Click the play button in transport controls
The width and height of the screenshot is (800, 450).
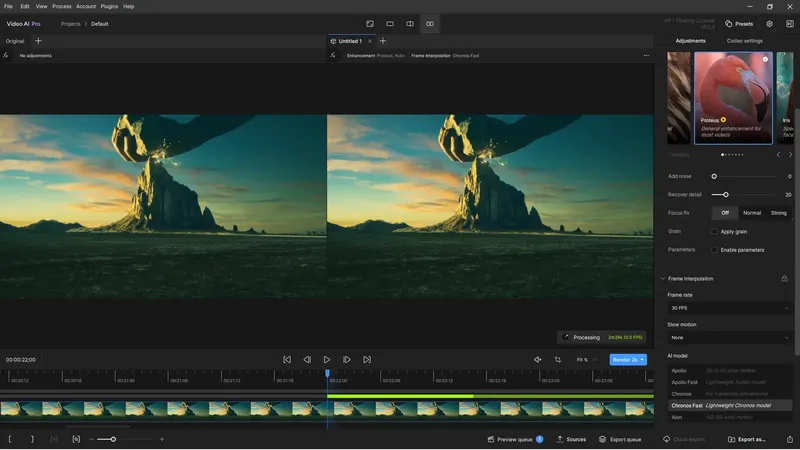(x=326, y=359)
